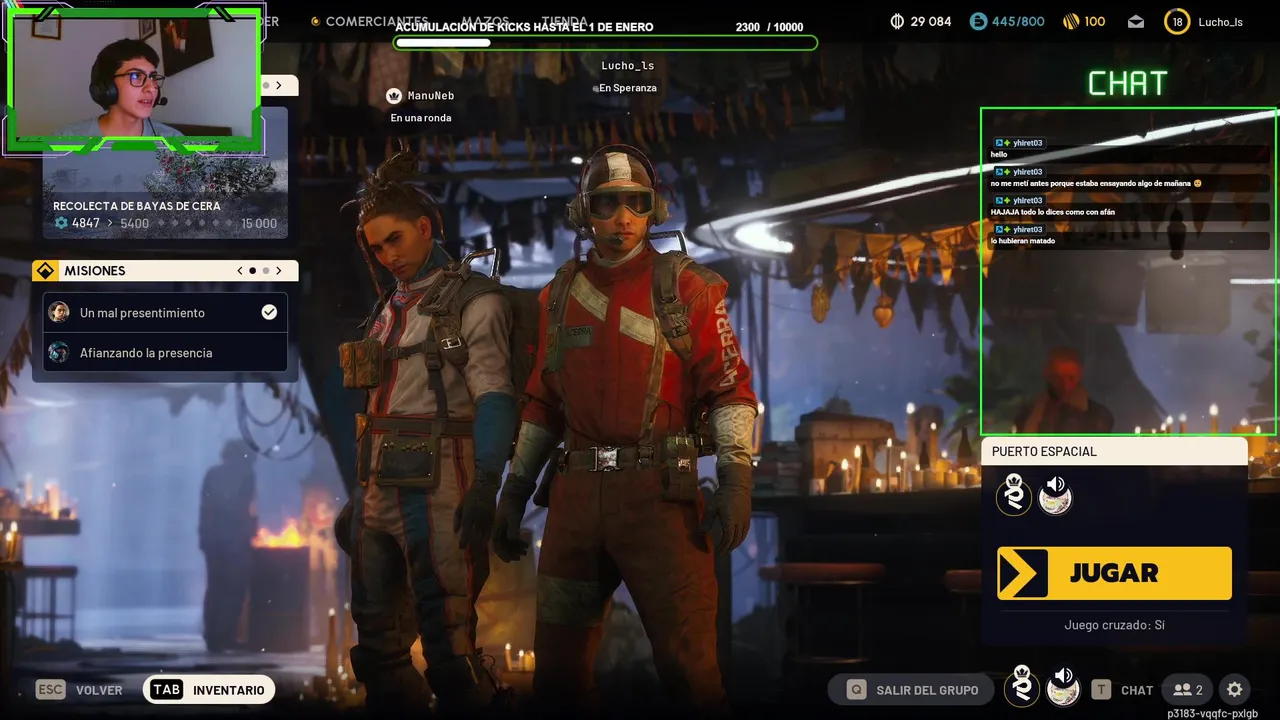Select the first missions page dot
This screenshot has height=720, width=1280.
click(253, 271)
